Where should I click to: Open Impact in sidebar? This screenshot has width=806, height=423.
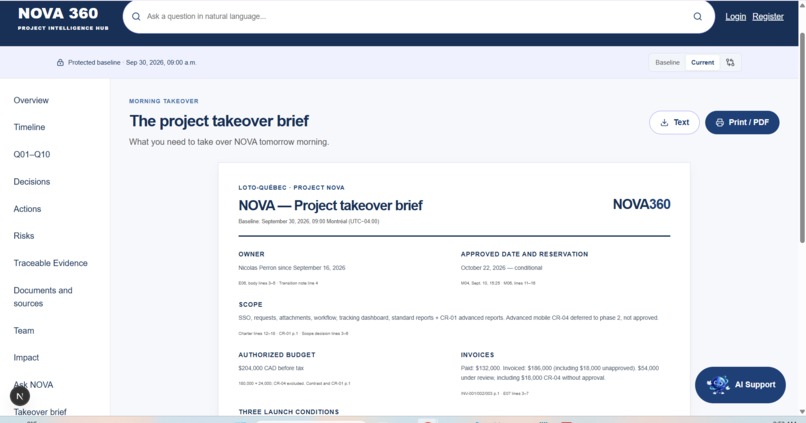26,358
